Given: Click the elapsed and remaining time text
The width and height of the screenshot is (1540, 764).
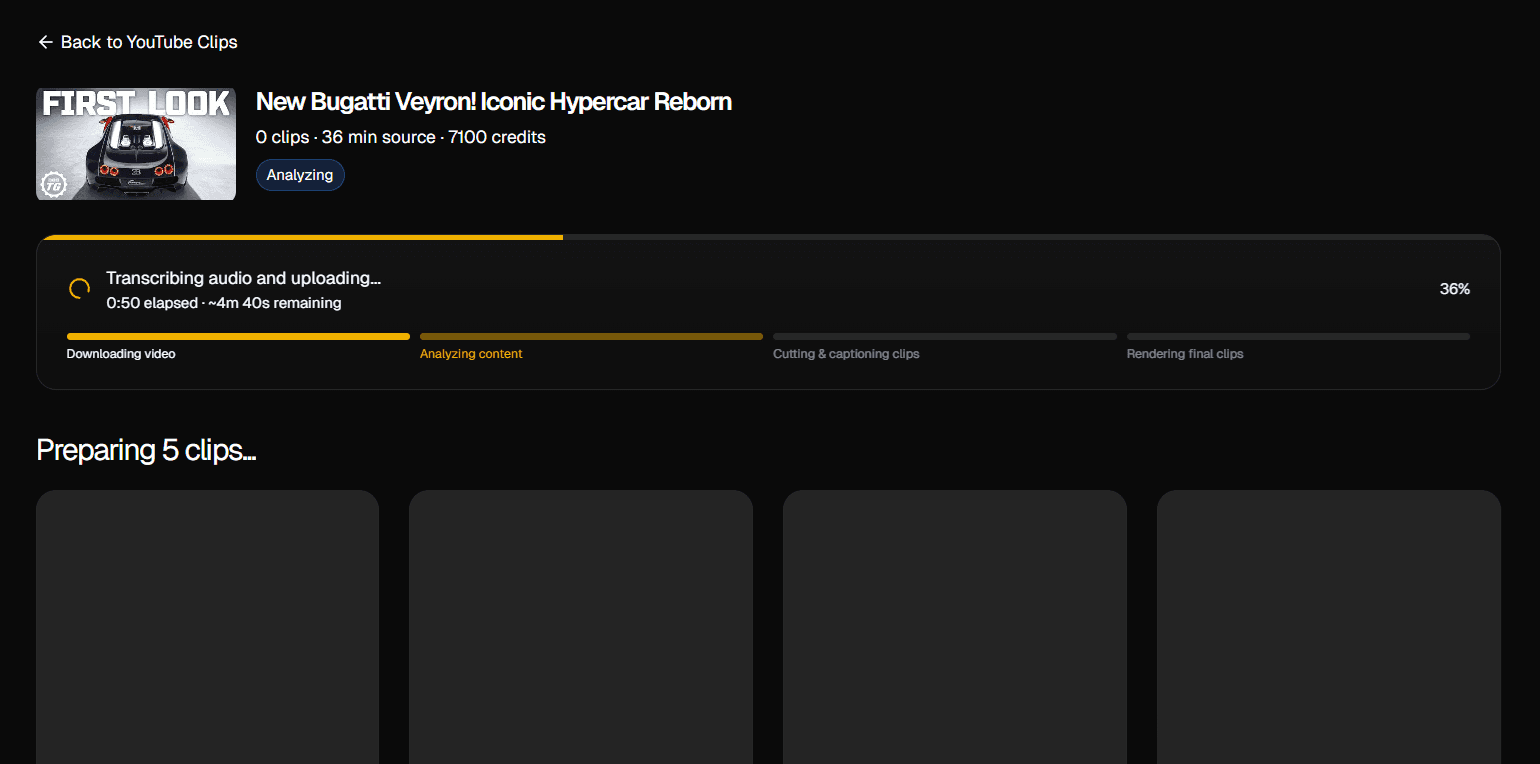Looking at the screenshot, I should 224,303.
